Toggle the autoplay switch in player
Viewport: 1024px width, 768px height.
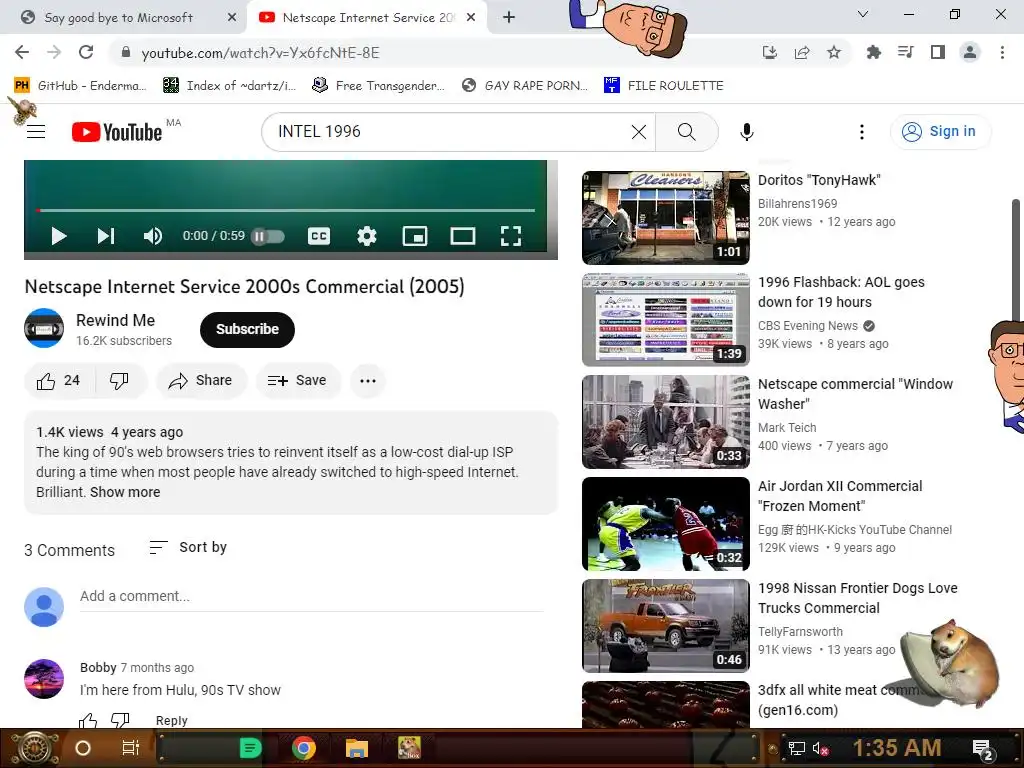coord(268,236)
